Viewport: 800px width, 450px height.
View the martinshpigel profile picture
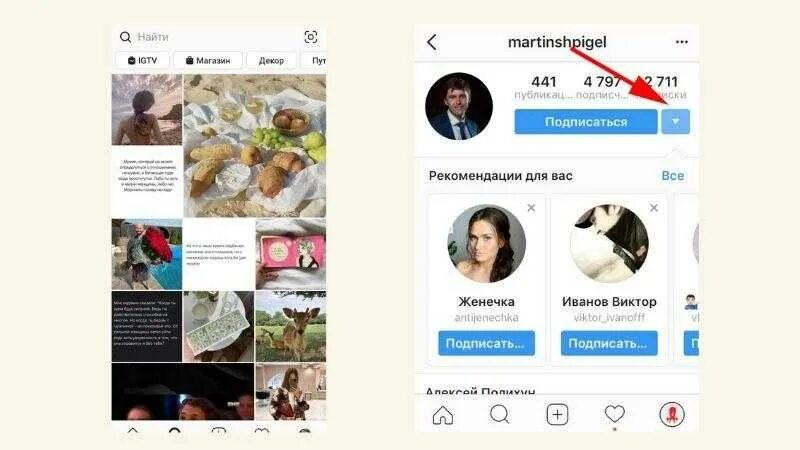click(459, 106)
